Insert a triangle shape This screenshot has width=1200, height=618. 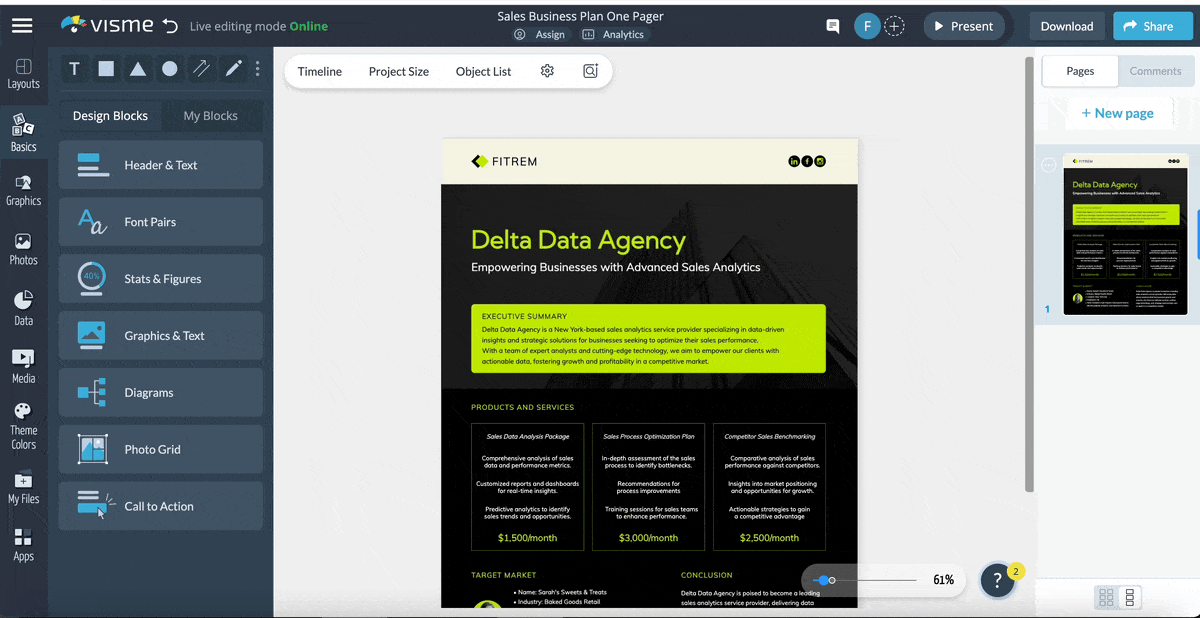138,68
